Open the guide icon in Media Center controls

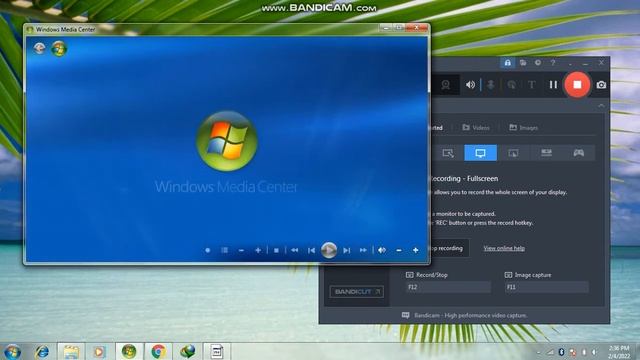[224, 250]
